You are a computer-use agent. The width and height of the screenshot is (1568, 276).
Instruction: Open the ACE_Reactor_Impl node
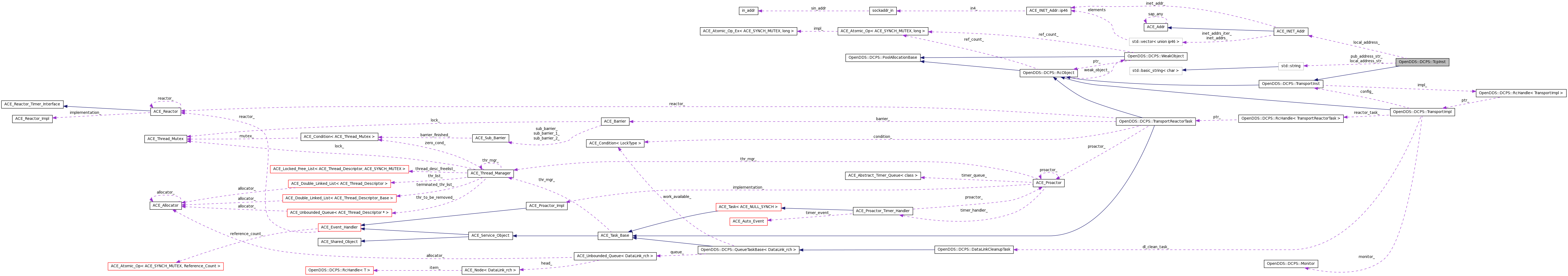click(32, 119)
